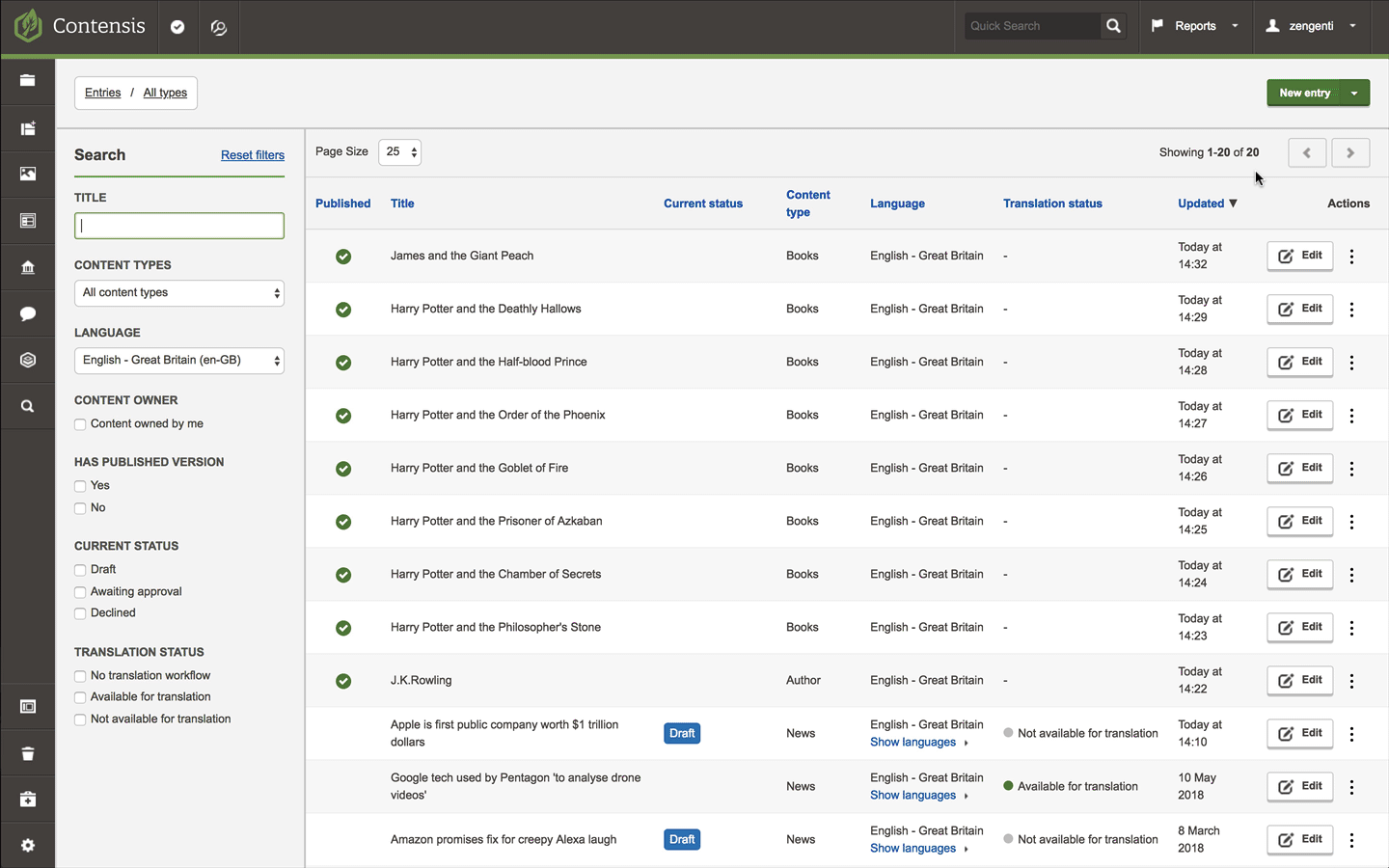This screenshot has height=868, width=1389.
Task: Sort by Current status column
Action: (703, 203)
